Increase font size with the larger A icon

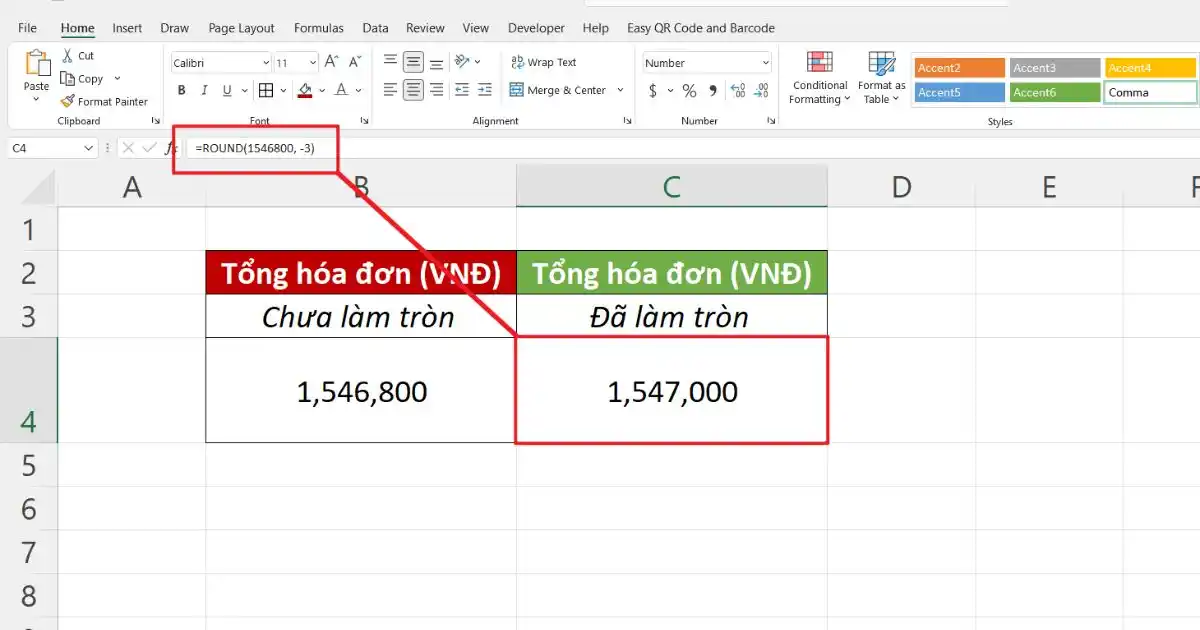point(332,62)
